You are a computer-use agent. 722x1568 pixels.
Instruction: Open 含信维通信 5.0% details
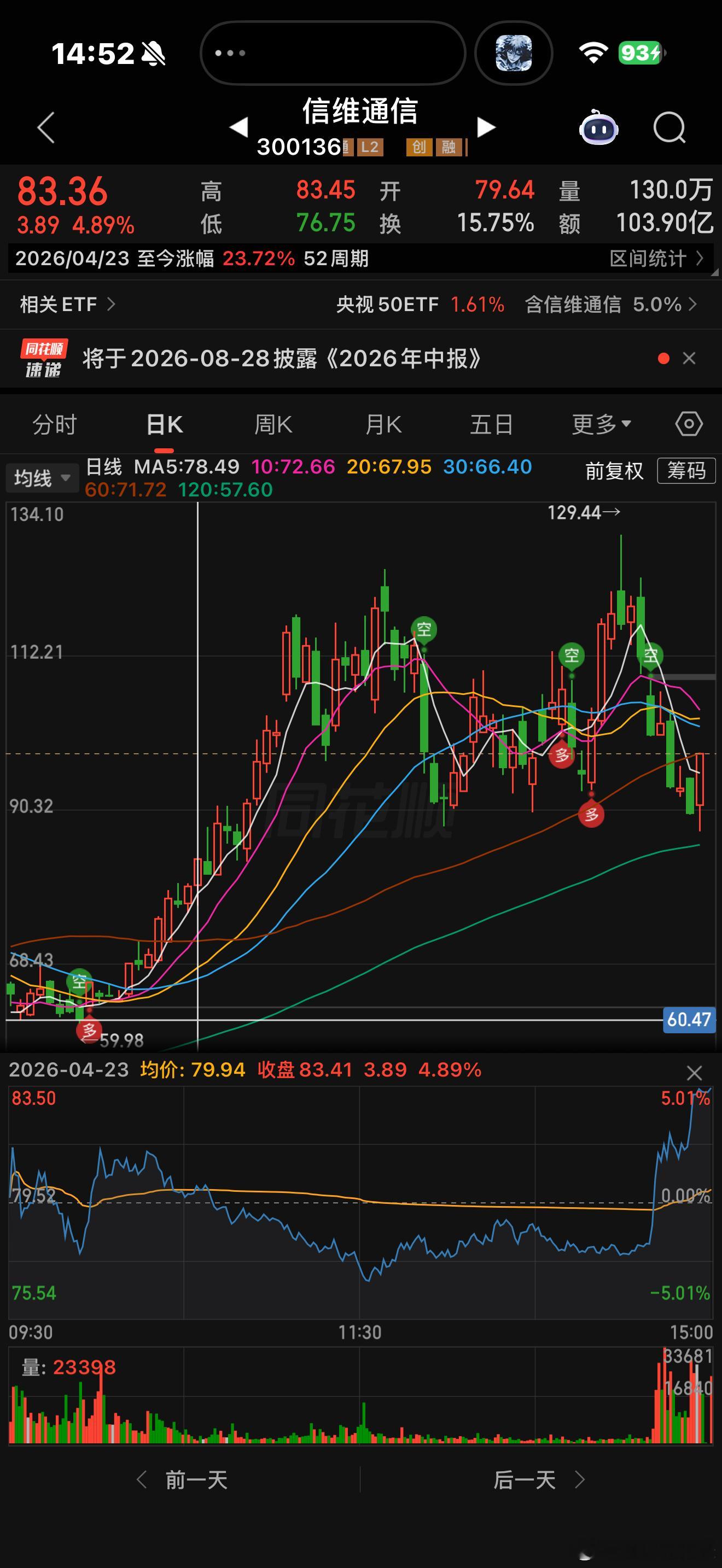tap(610, 305)
